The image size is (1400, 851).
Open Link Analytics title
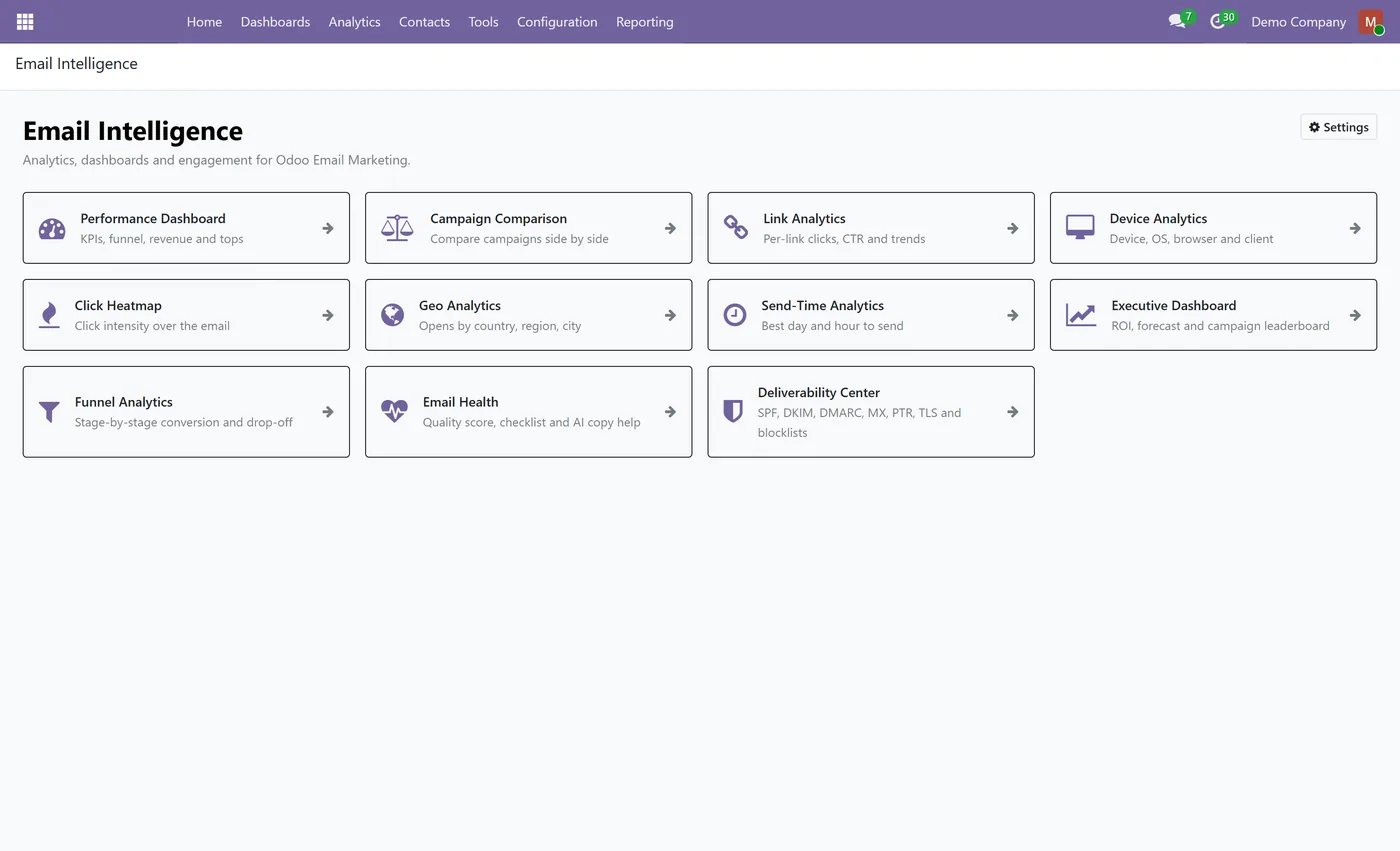(x=804, y=218)
